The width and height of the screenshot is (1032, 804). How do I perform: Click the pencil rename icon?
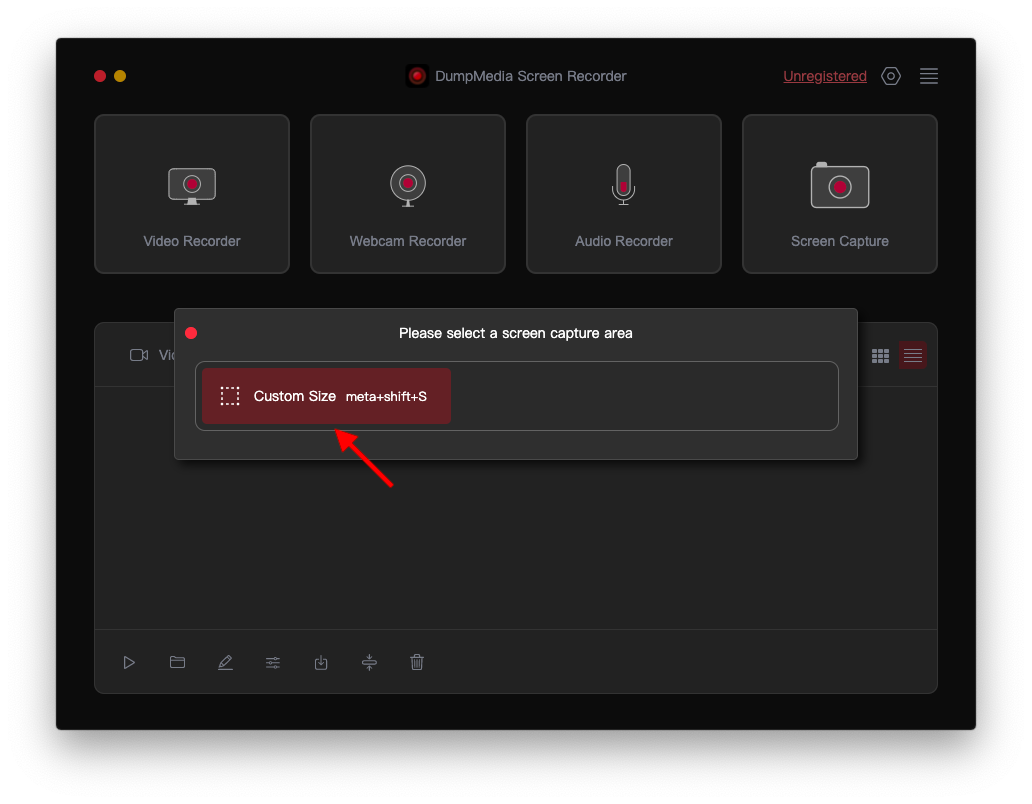pyautogui.click(x=225, y=663)
